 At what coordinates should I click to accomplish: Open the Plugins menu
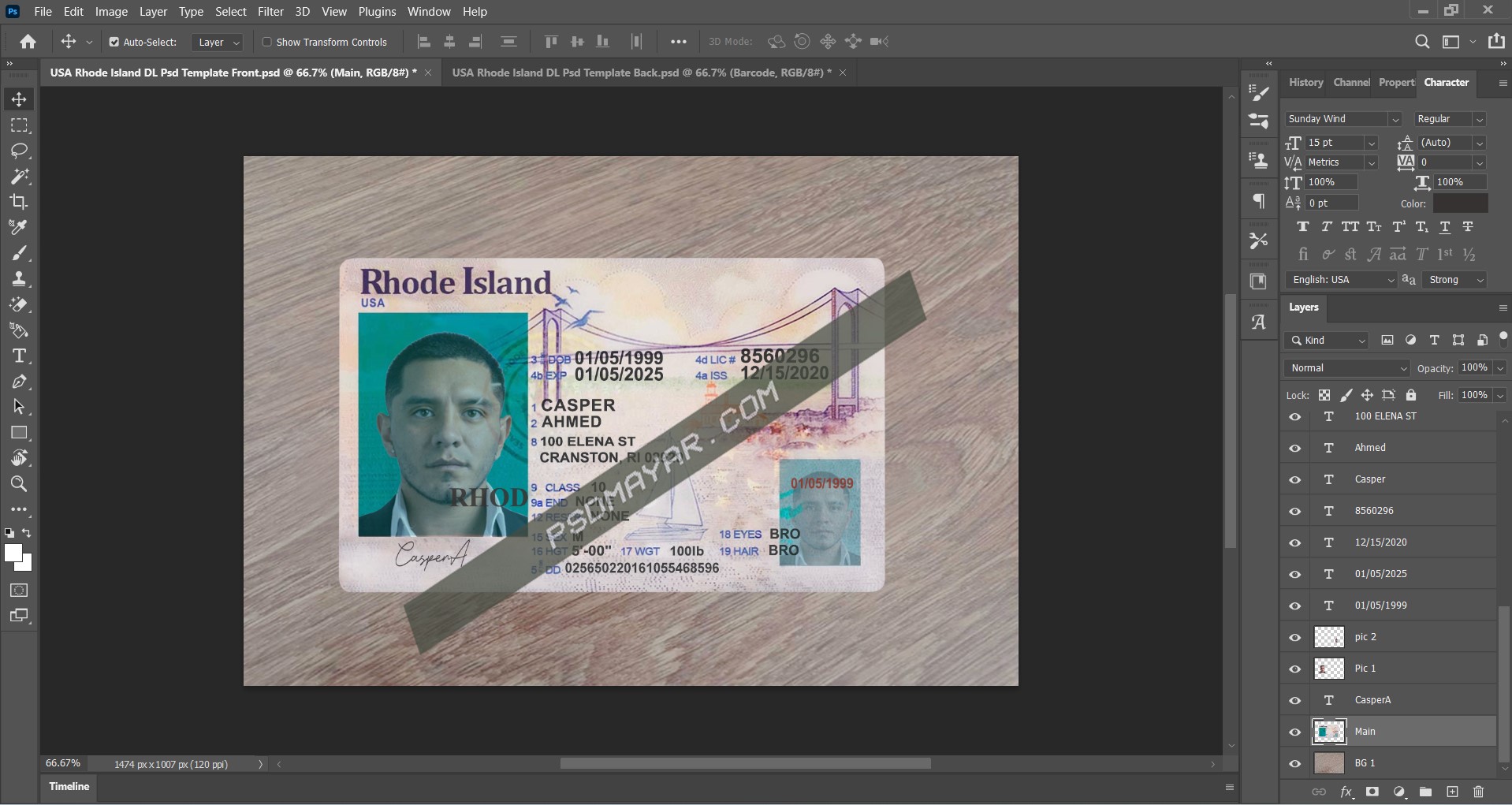377,12
